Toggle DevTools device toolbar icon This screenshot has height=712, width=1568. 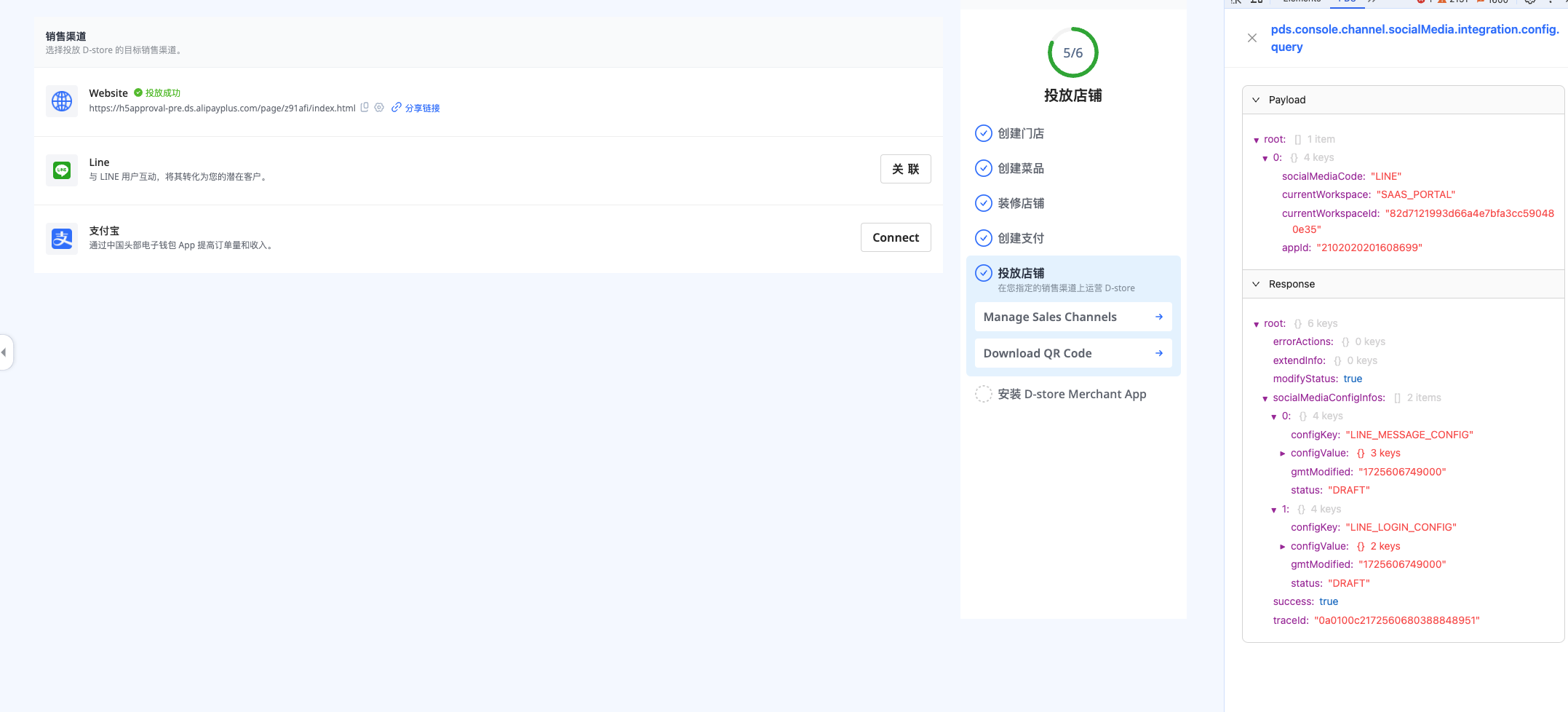[x=1257, y=1]
